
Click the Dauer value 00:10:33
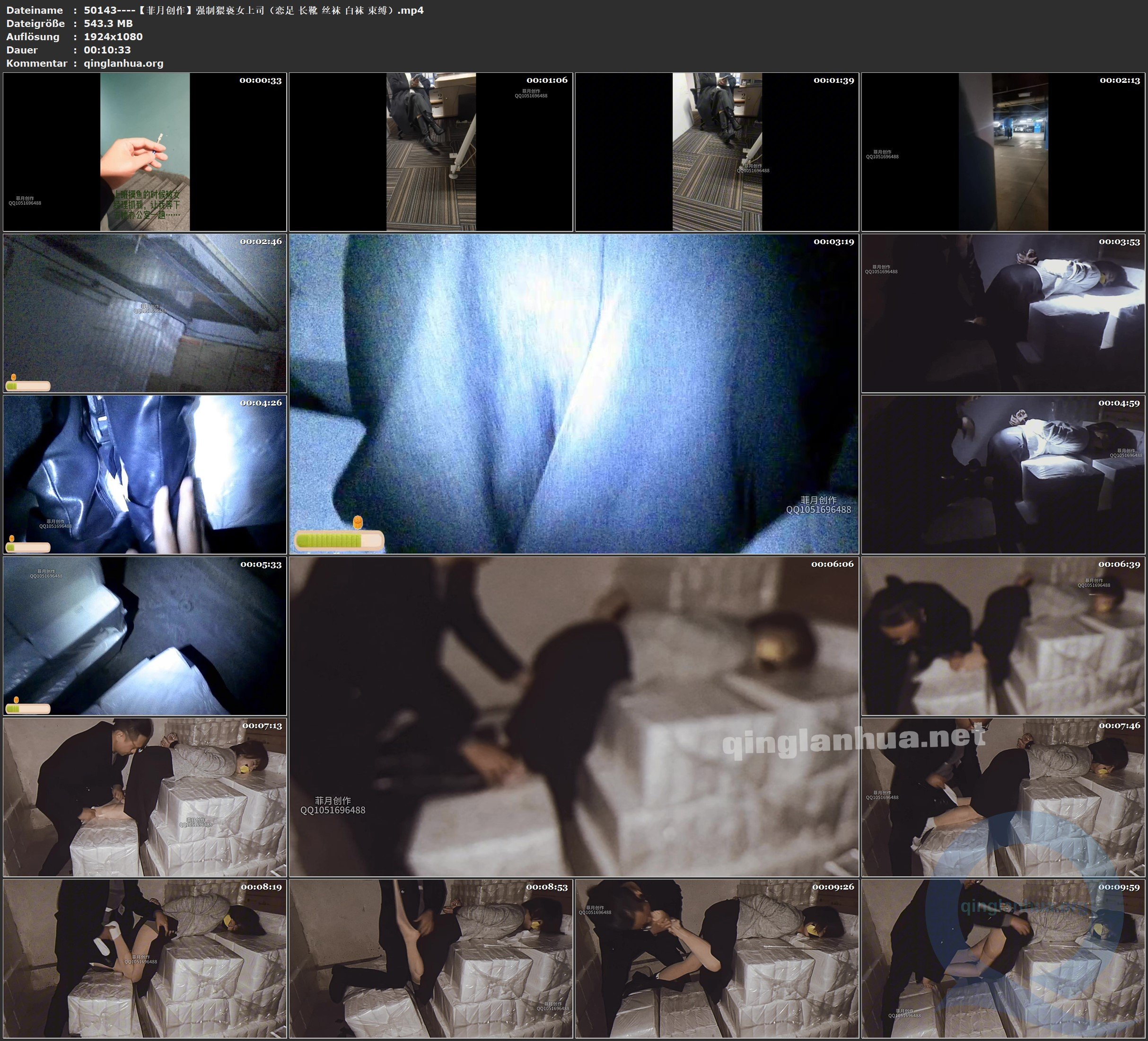click(x=107, y=50)
